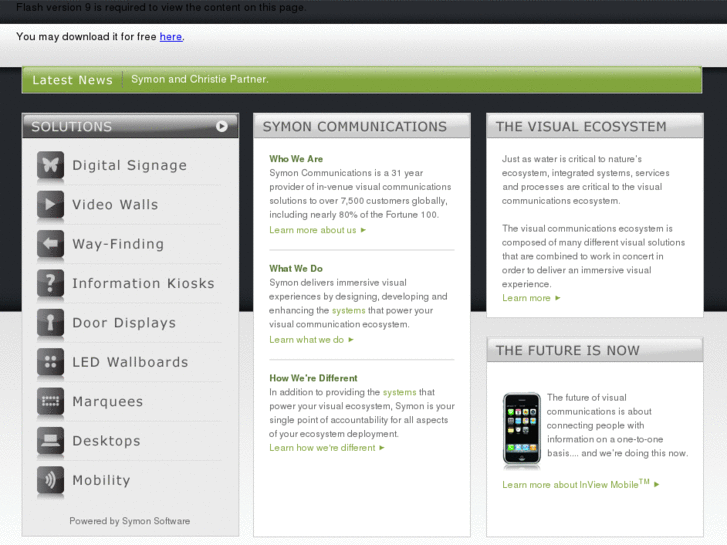Click the Way-Finding arrow icon

pyautogui.click(x=51, y=244)
